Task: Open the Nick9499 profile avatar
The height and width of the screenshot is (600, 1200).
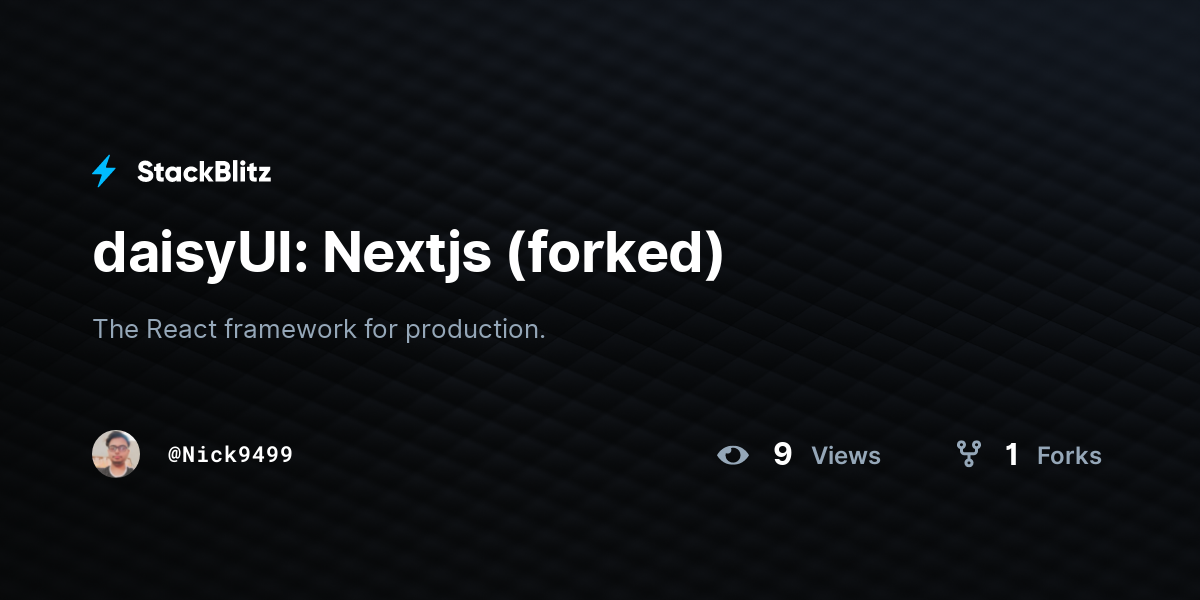Action: coord(116,454)
